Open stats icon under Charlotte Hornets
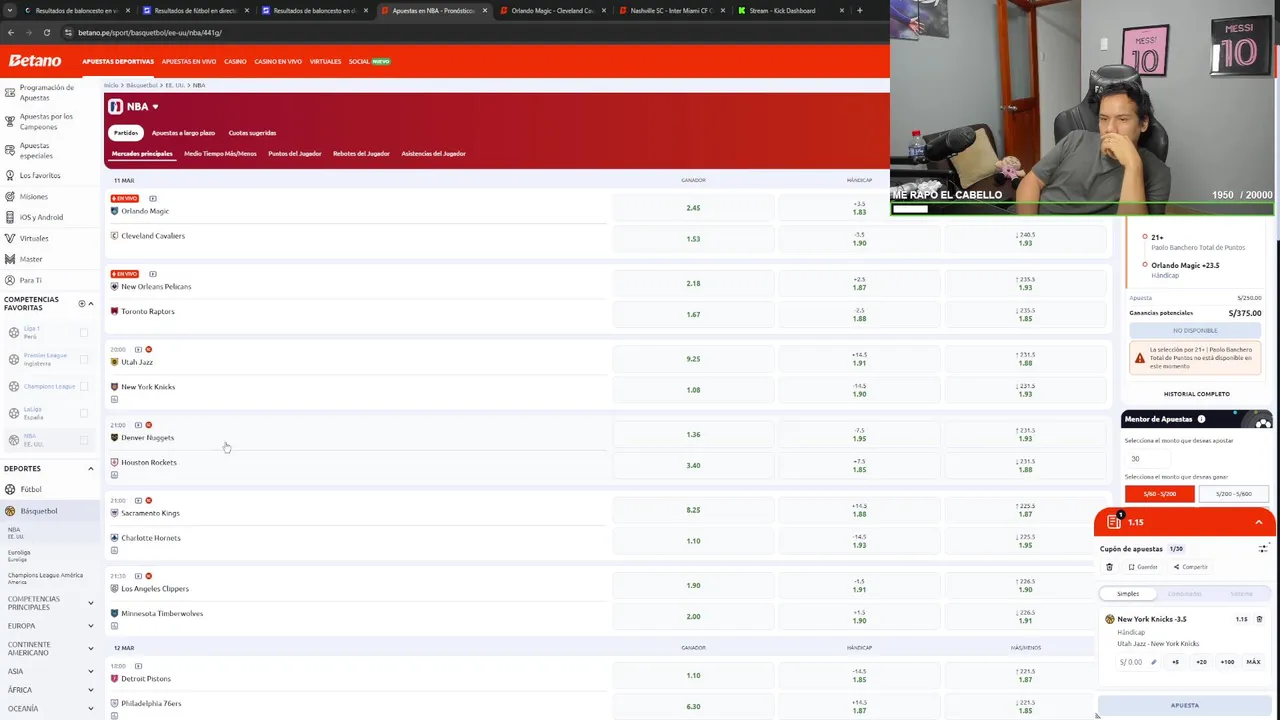This screenshot has width=1280, height=720. 114,550
